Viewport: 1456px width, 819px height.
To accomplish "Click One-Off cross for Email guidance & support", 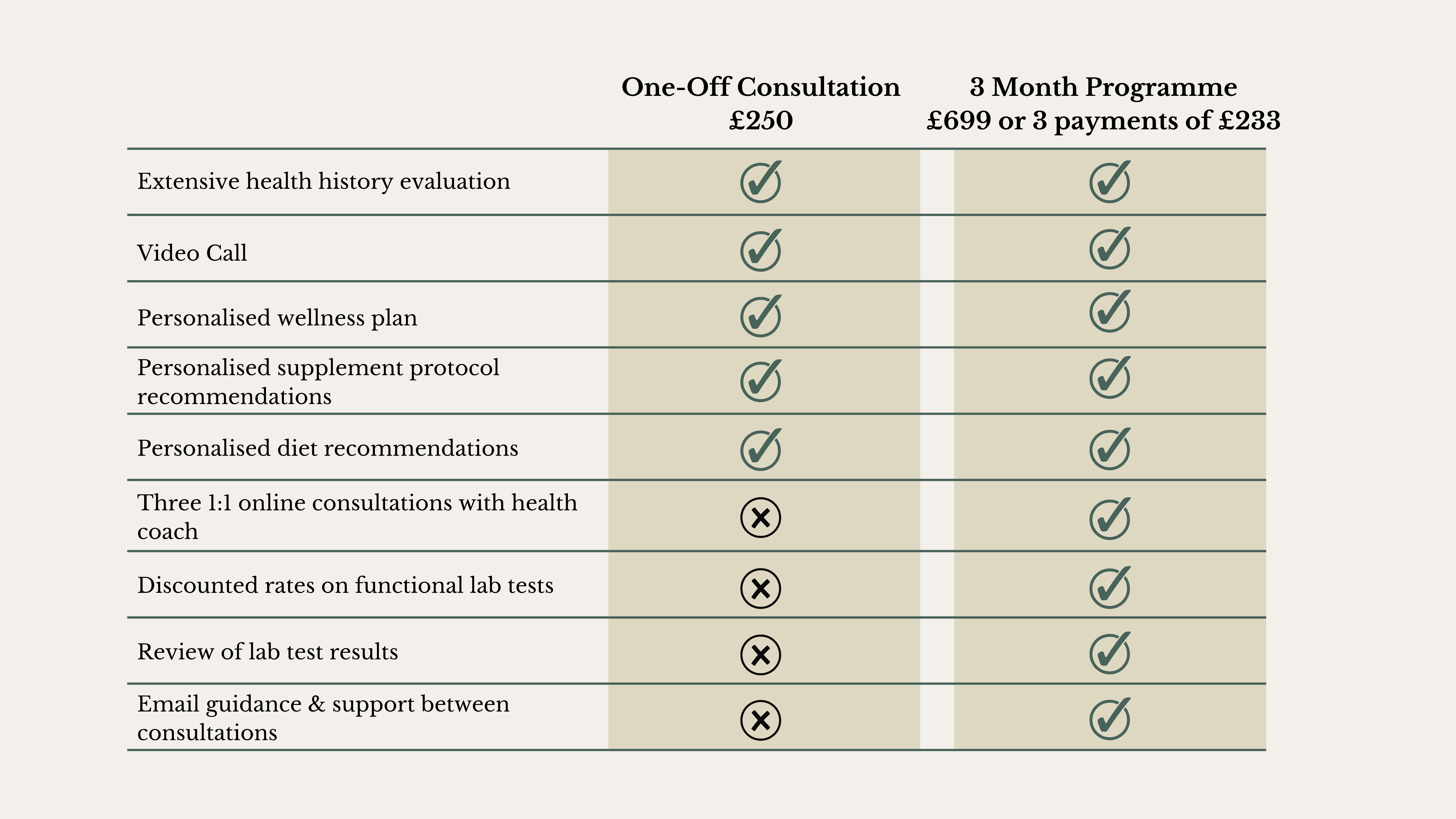I will tap(760, 720).
